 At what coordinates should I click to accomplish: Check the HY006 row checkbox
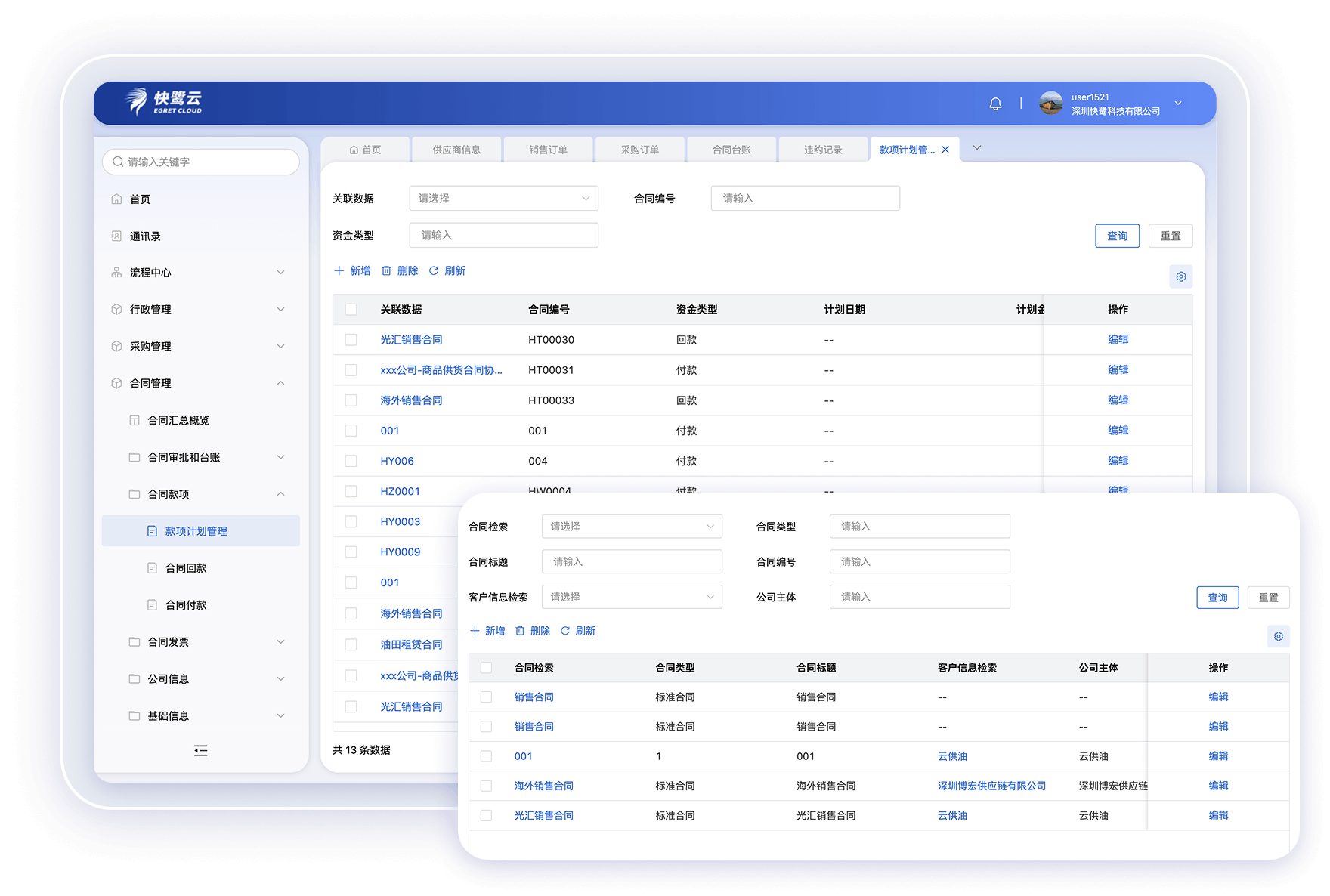351,462
